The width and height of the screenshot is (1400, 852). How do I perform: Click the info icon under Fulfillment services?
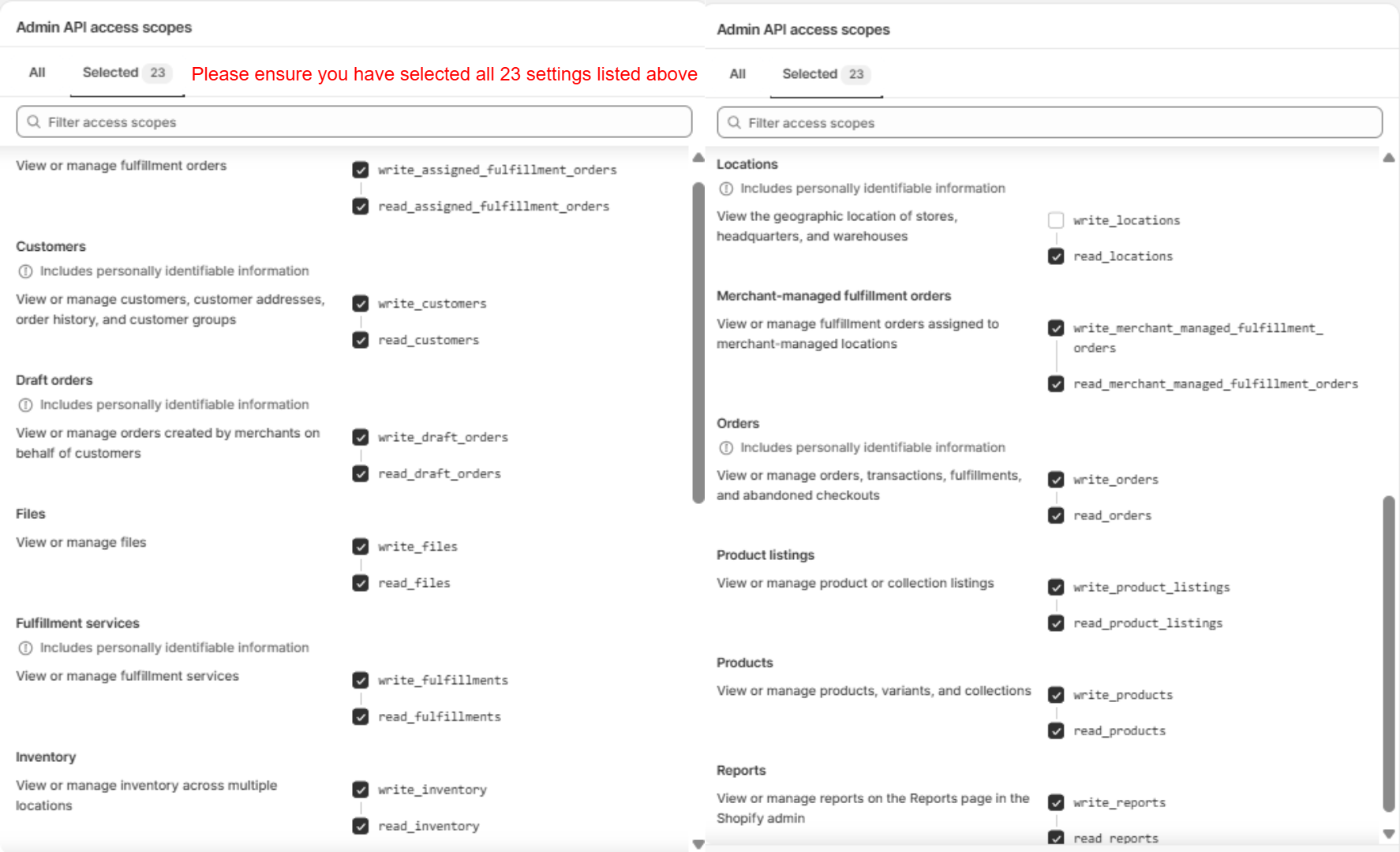coord(25,648)
